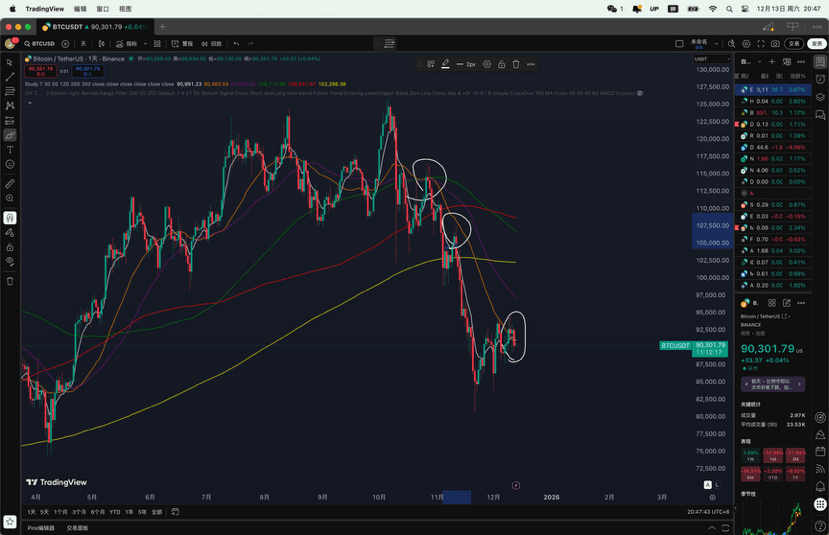Collapse the indicator legend chevron

[30, 103]
